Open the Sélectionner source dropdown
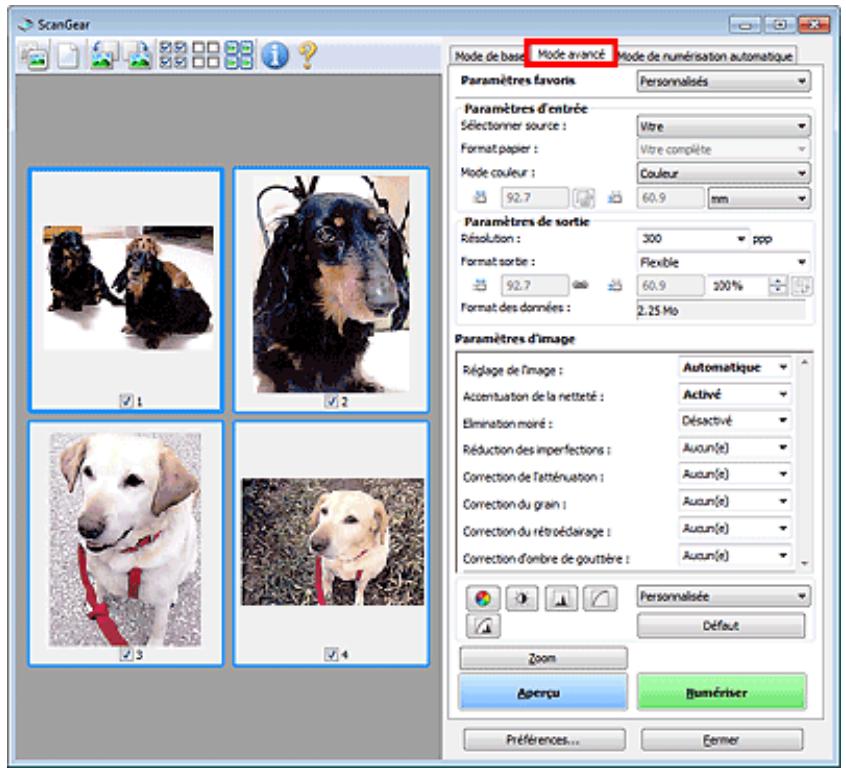 [x=723, y=126]
